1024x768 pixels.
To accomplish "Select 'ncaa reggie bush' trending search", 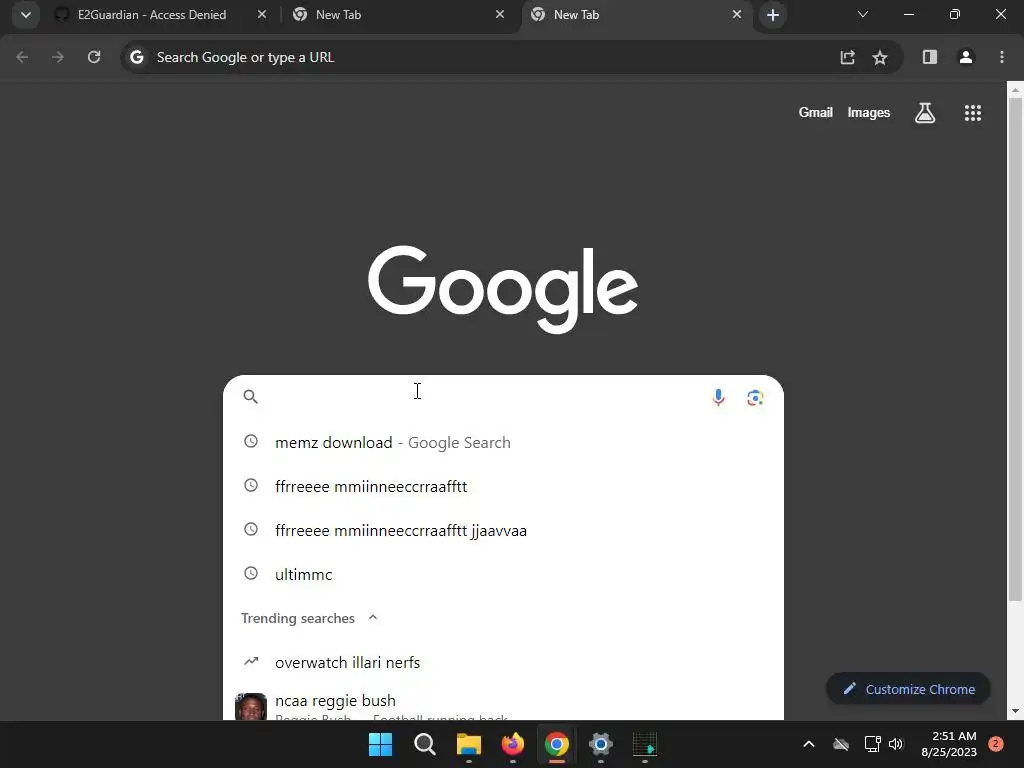I will pos(503,705).
